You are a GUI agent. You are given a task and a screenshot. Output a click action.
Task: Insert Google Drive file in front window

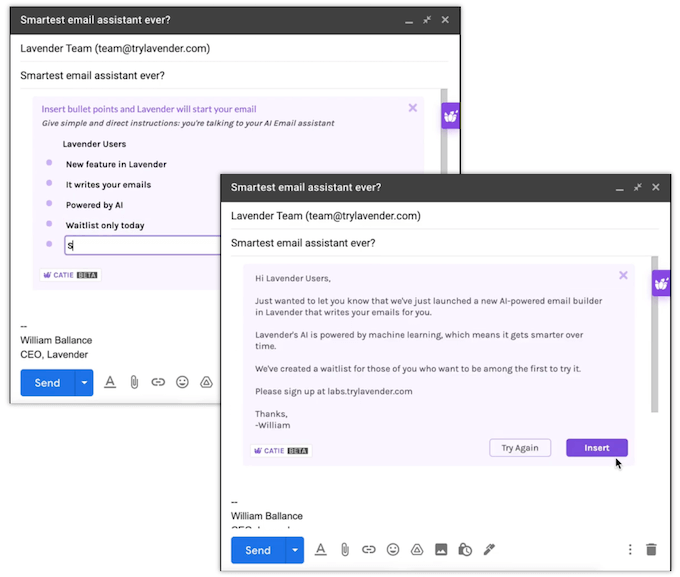pyautogui.click(x=417, y=550)
